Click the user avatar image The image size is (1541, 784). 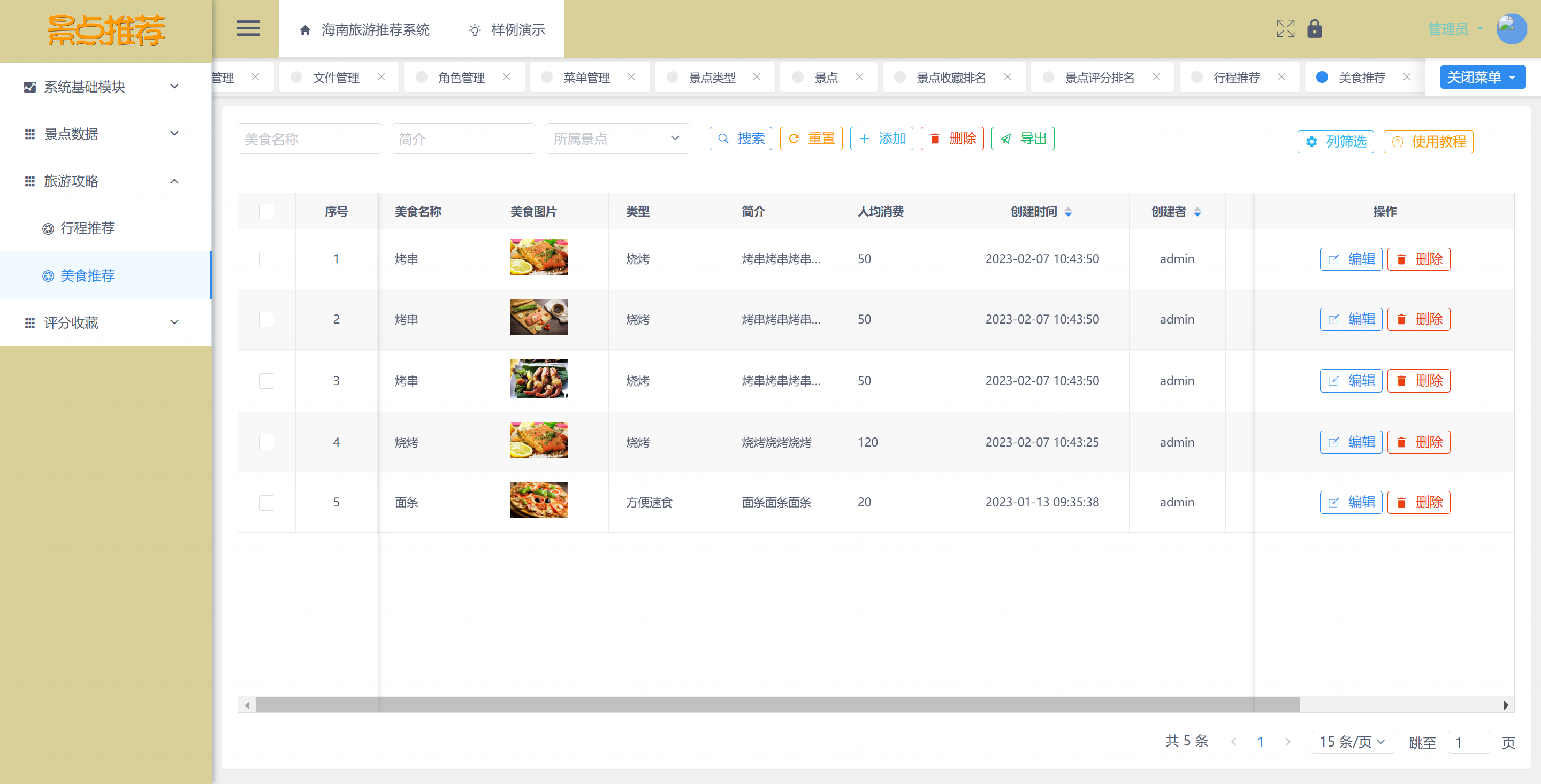tap(1511, 28)
